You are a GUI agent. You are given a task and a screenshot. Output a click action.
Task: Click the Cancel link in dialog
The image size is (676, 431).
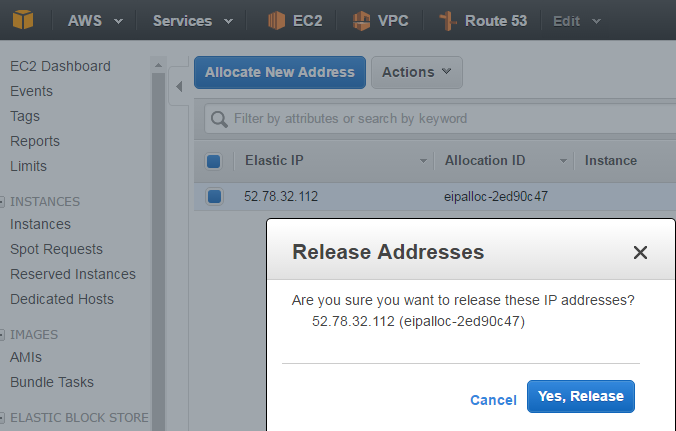tap(493, 400)
